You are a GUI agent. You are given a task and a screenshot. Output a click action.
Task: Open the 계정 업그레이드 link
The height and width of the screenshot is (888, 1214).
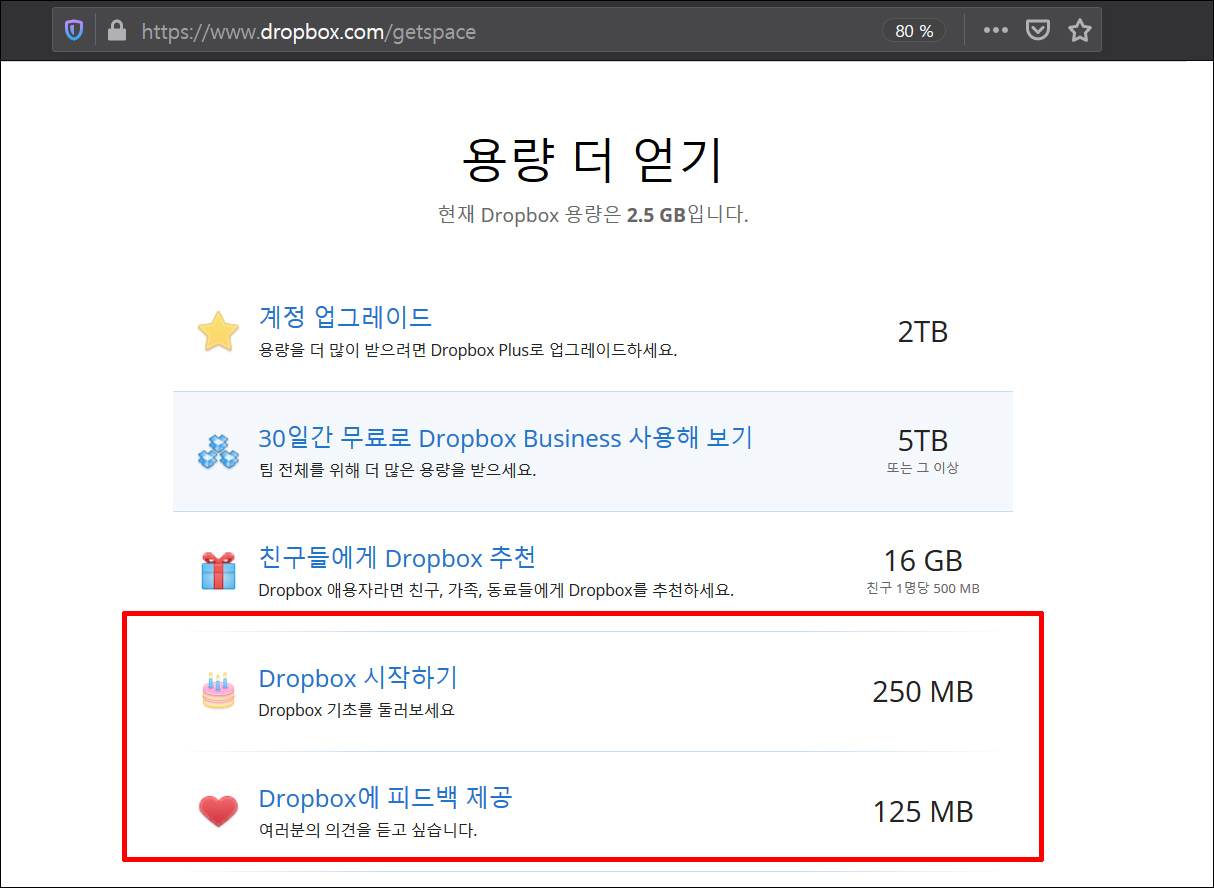pyautogui.click(x=345, y=317)
